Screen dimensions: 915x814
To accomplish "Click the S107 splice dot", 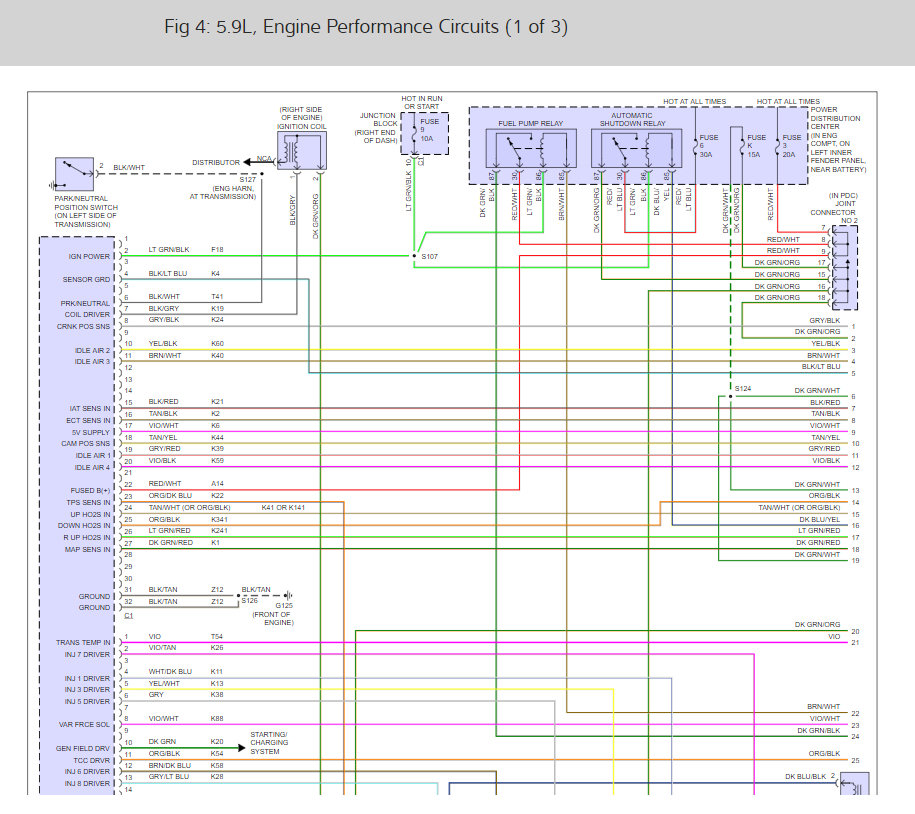I will 414,256.
